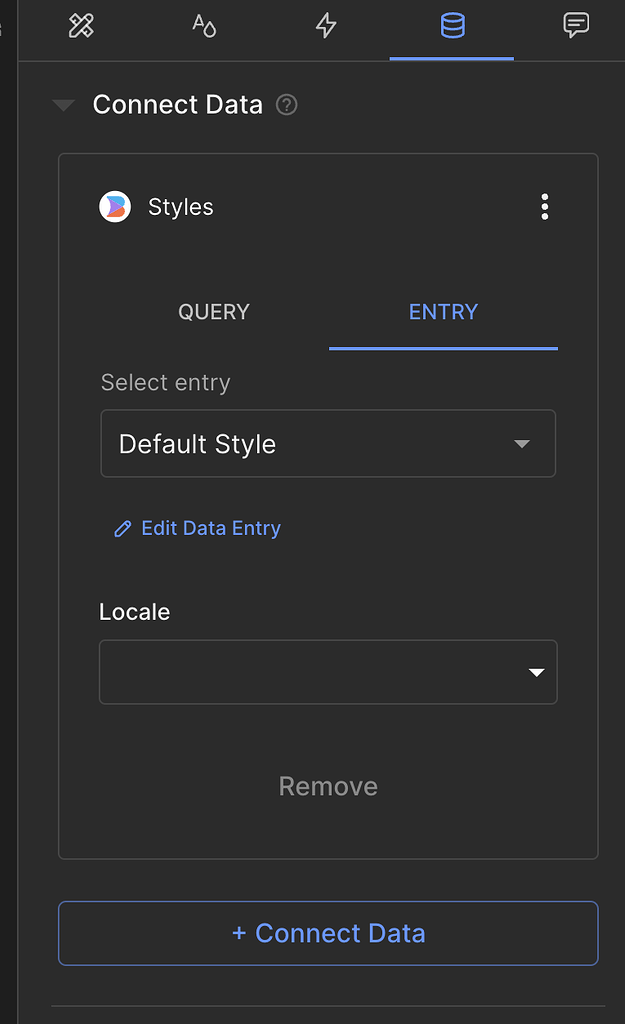
Task: Select the ENTRY tab
Action: tap(443, 312)
